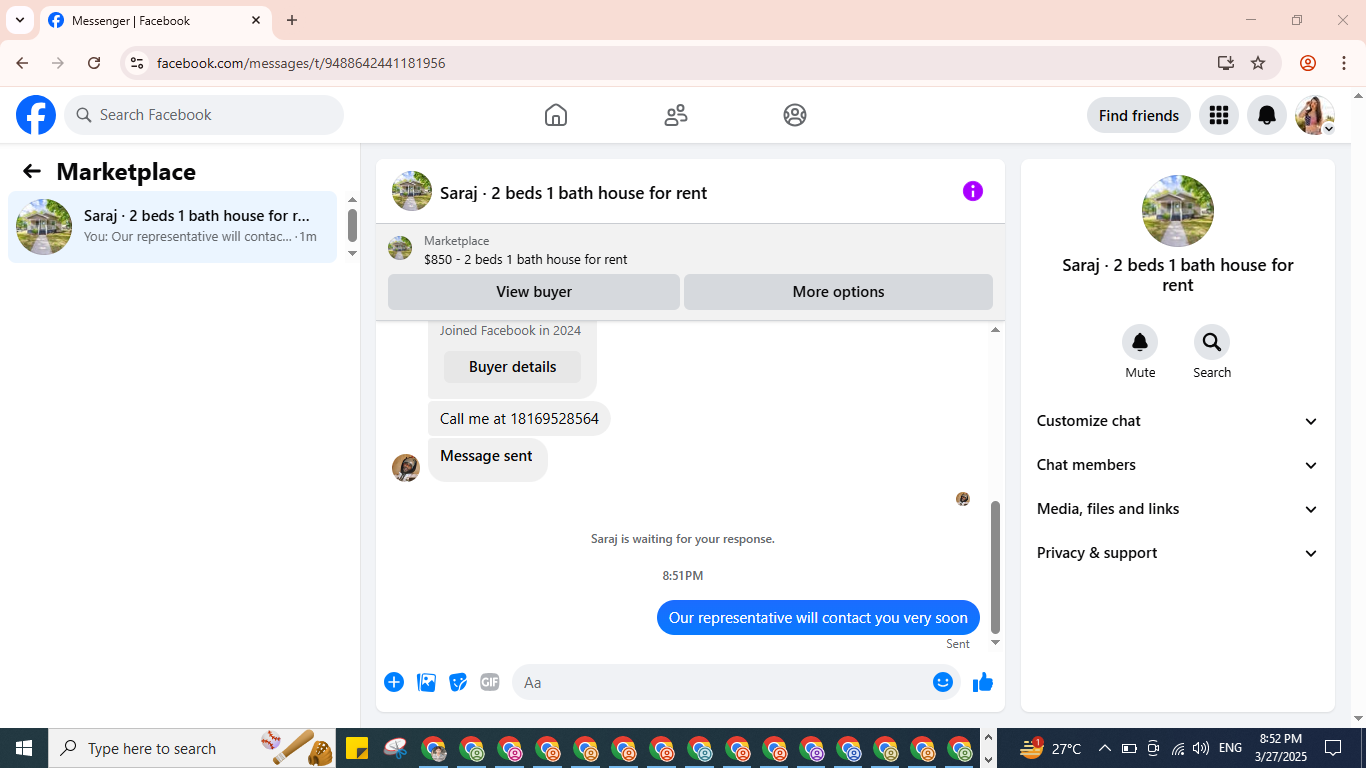
Task: Open conversation information purple icon
Action: point(973,191)
